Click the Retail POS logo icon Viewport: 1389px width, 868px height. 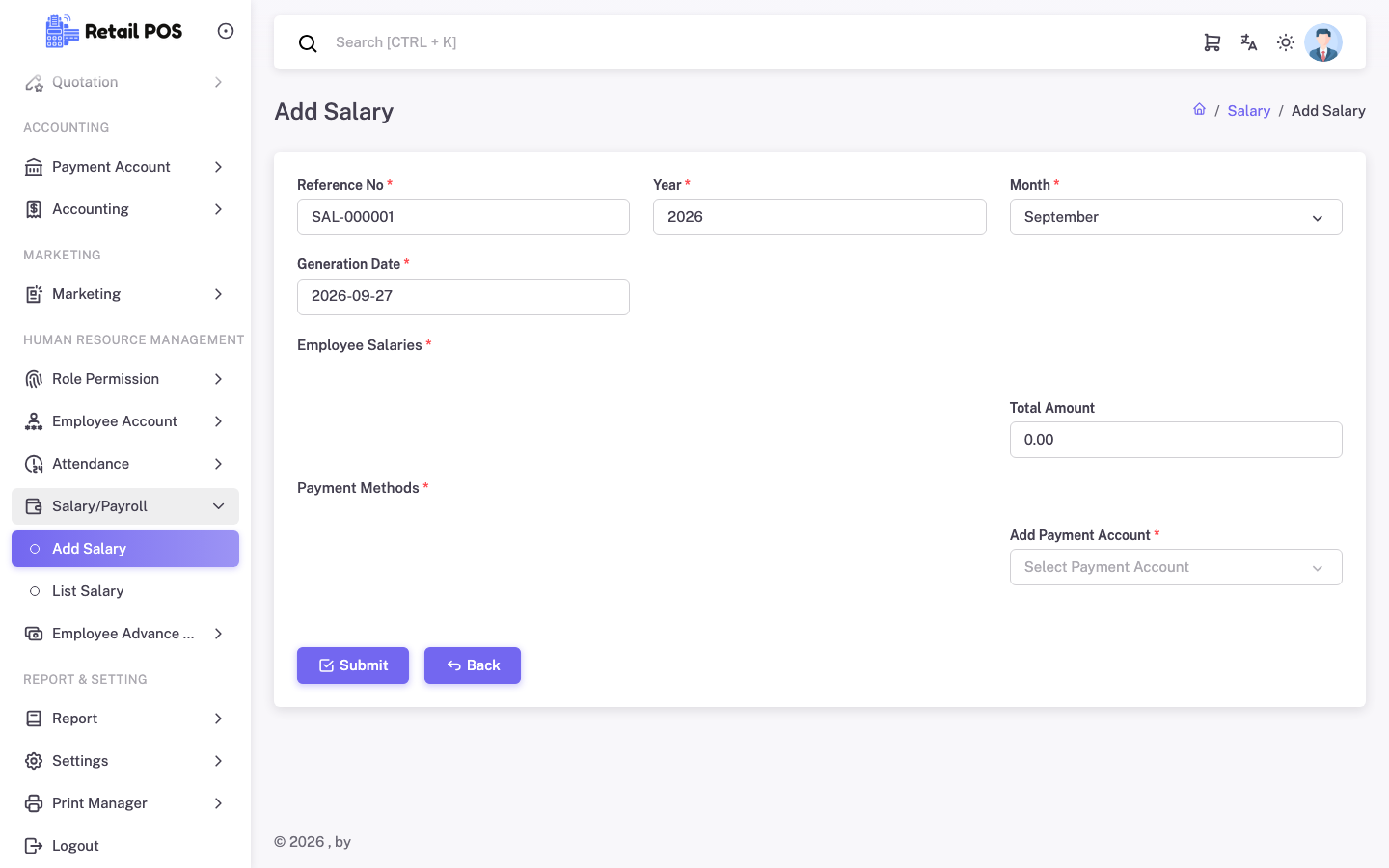click(x=63, y=31)
